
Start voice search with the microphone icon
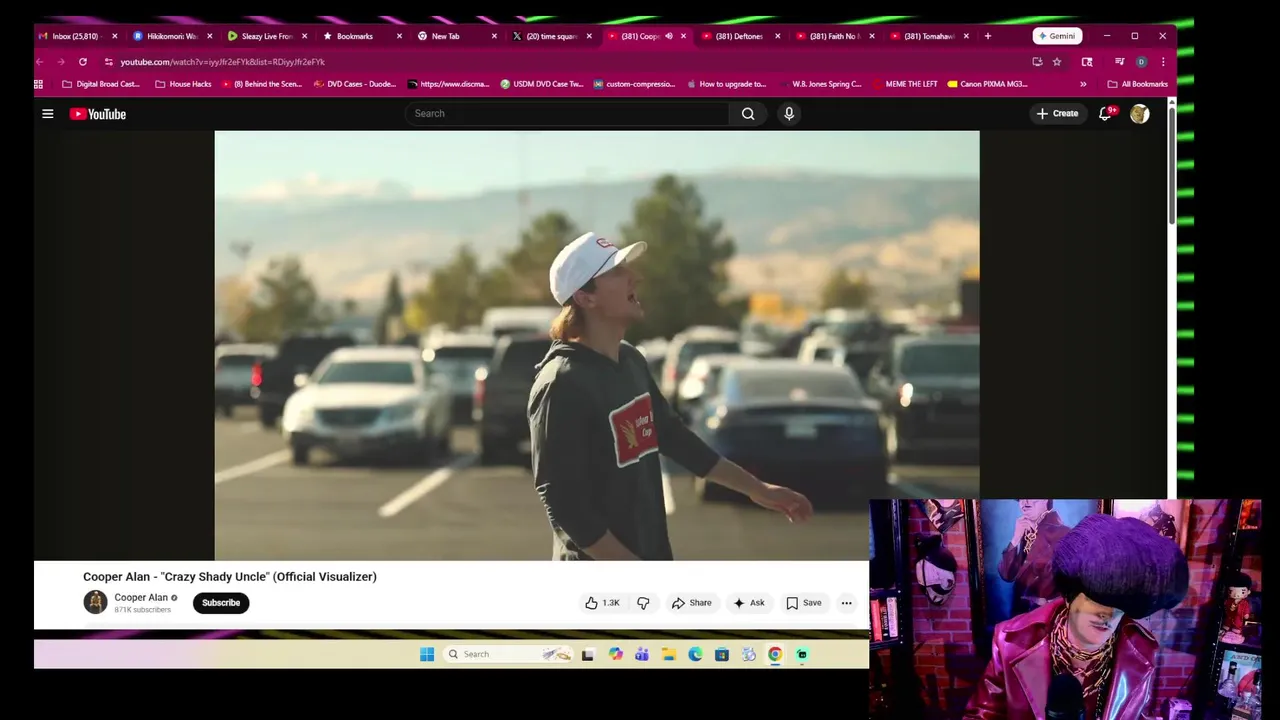point(789,114)
